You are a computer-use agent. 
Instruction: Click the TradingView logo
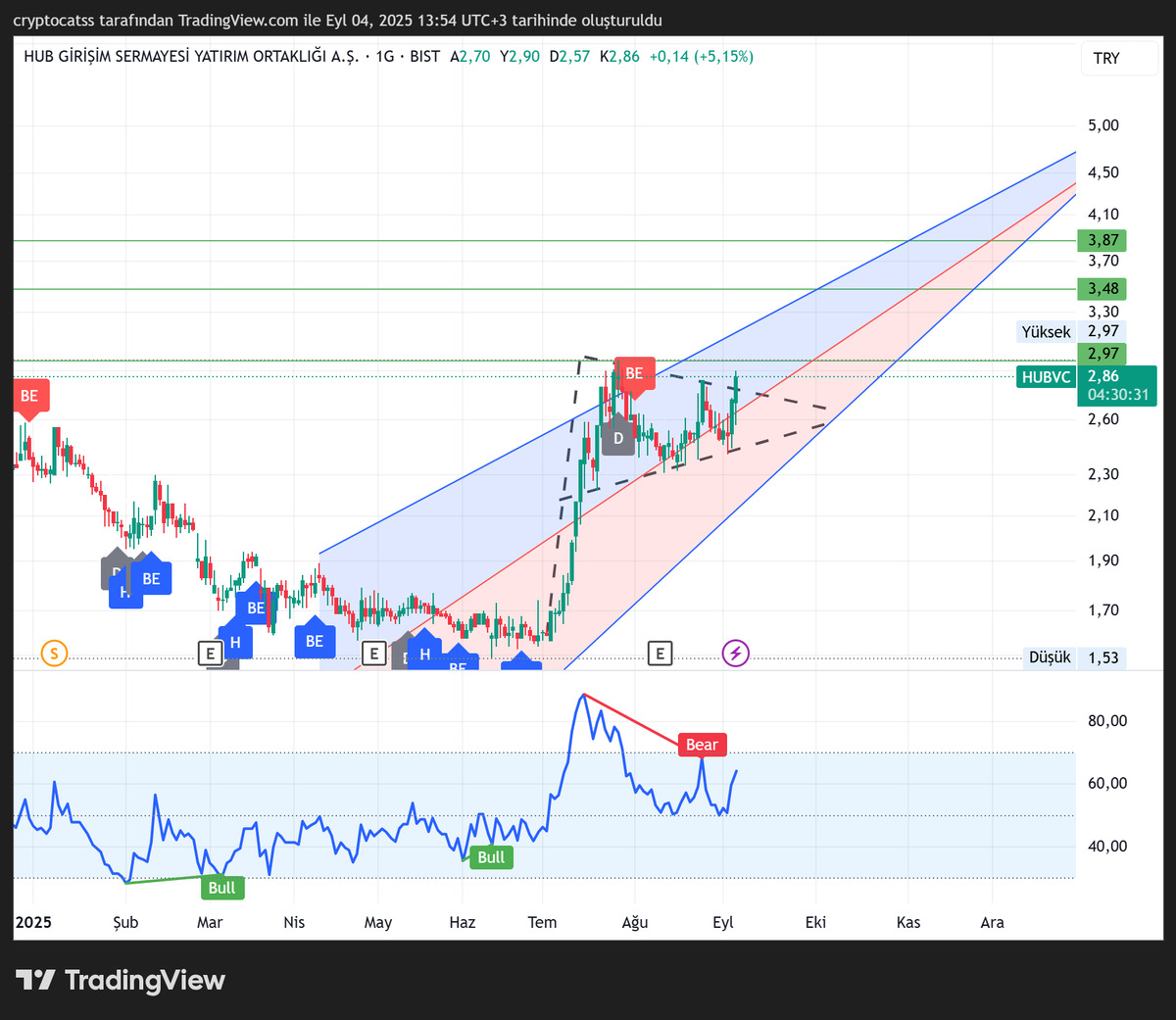coord(121,980)
